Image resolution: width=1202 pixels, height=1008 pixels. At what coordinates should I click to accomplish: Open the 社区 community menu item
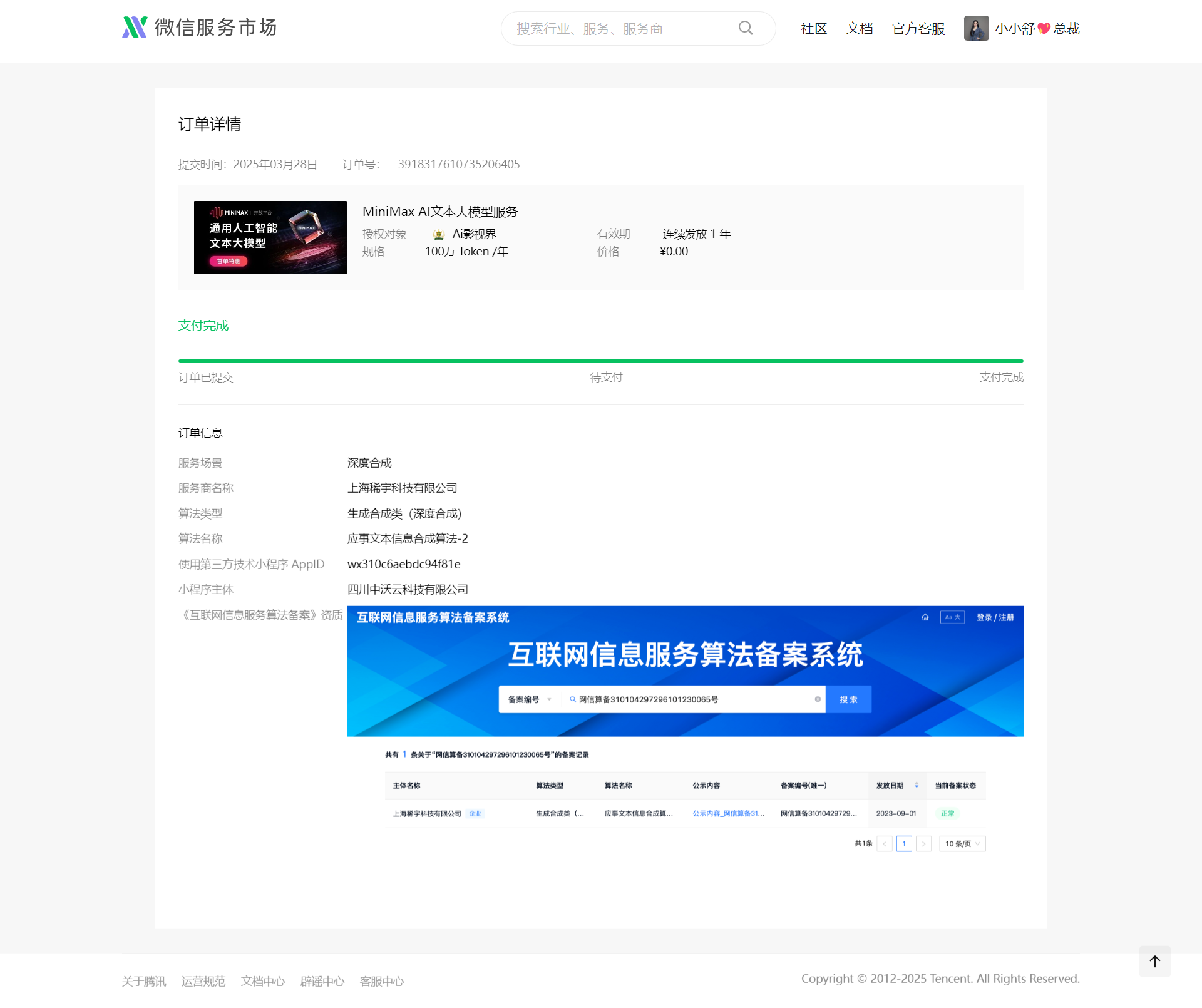tap(814, 28)
